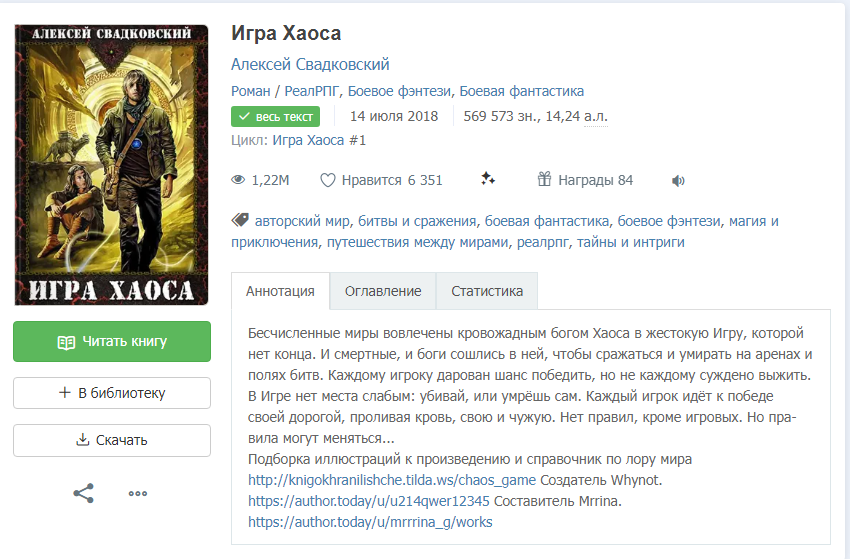This screenshot has height=559, width=850.
Task: Select the Аннотация tab
Action: coord(280,291)
